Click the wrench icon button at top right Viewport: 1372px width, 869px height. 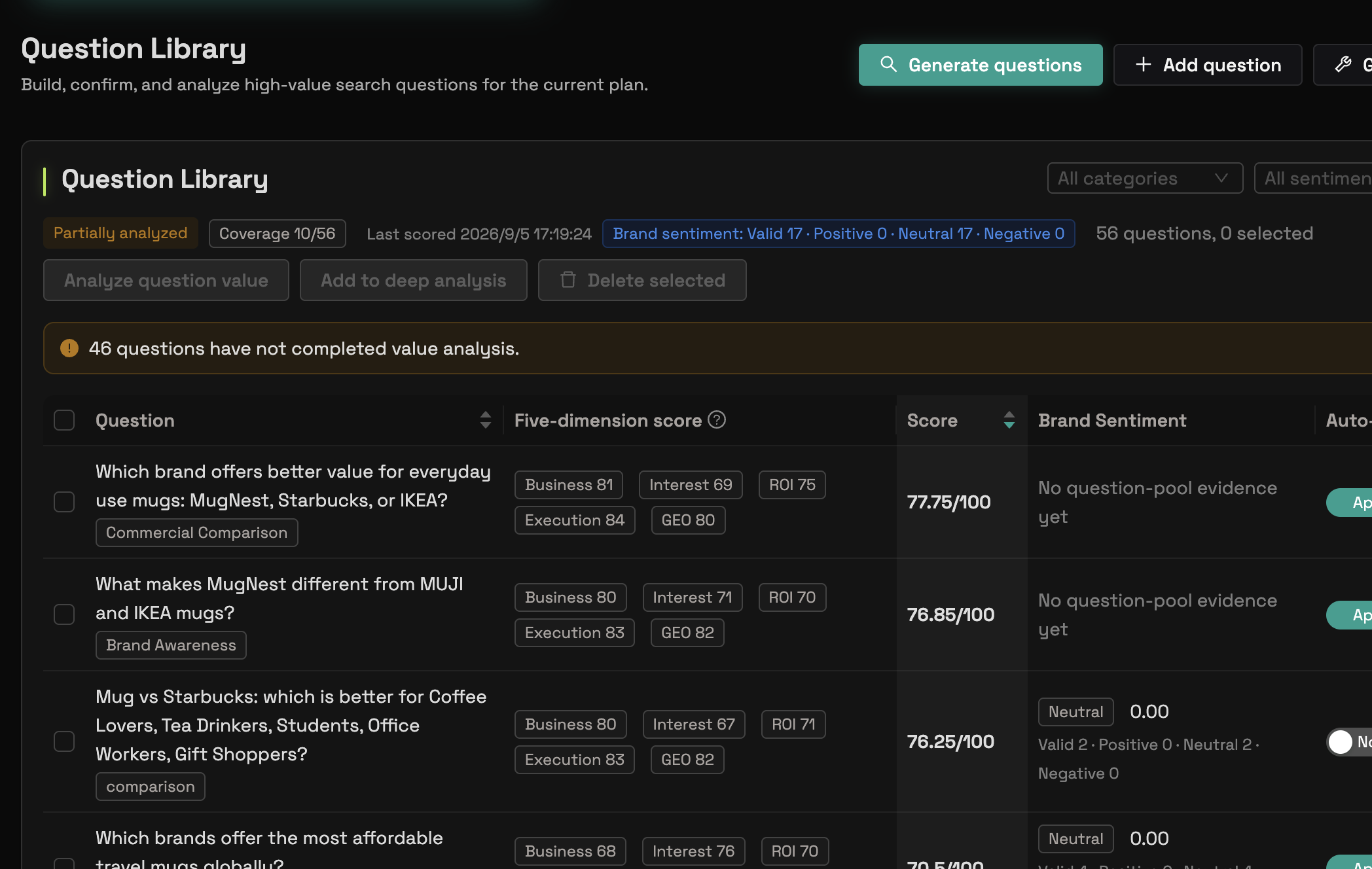coord(1343,65)
